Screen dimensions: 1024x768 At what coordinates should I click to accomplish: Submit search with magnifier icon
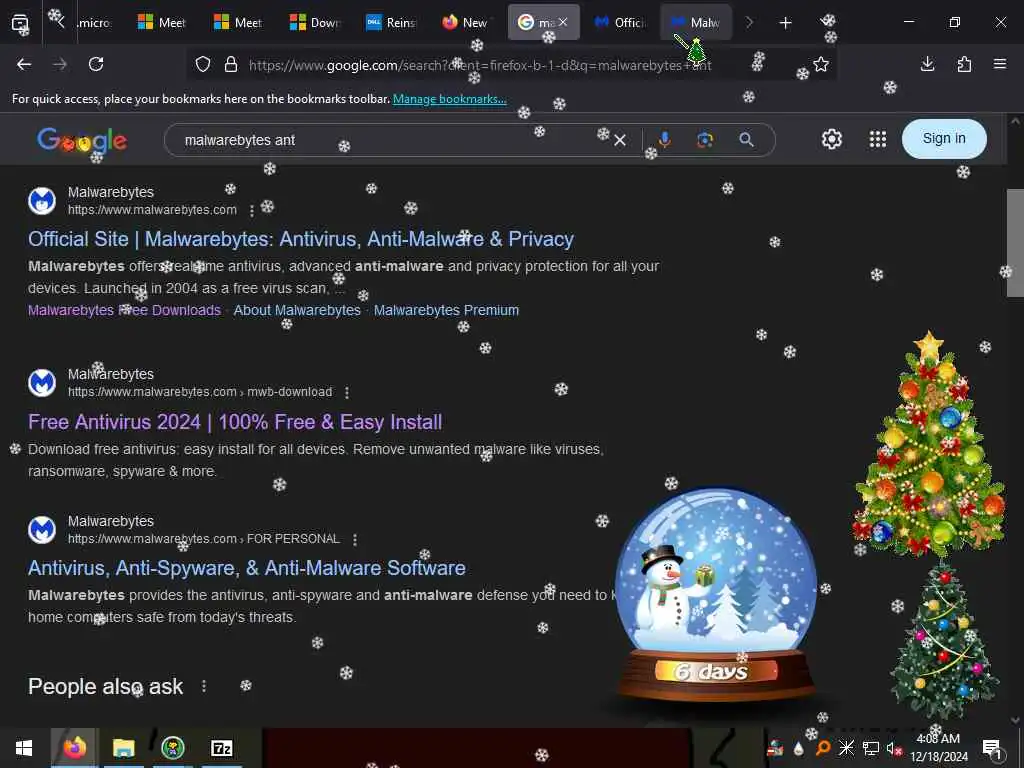coord(746,140)
